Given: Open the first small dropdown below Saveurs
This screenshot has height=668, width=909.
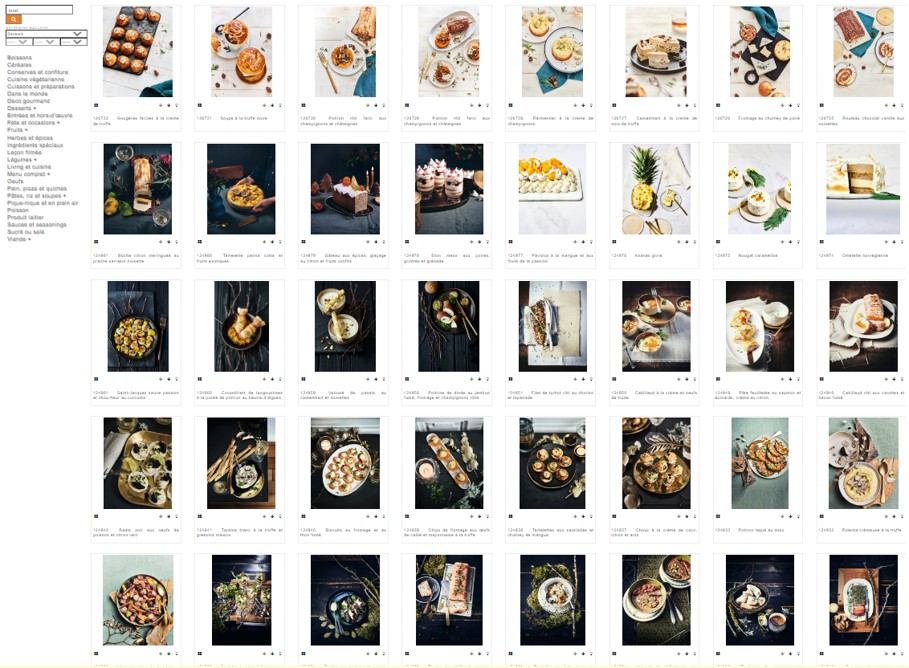Looking at the screenshot, I should [x=19, y=42].
